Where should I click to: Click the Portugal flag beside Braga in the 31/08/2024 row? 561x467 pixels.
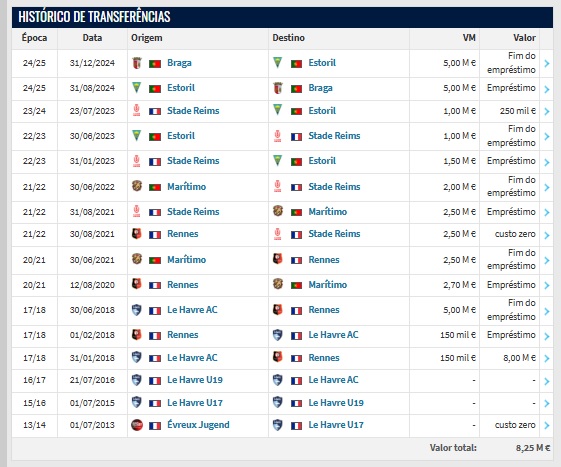pyautogui.click(x=296, y=88)
